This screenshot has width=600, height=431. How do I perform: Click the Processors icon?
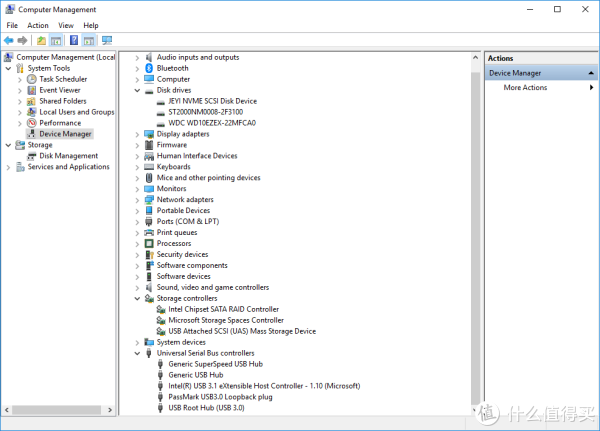tap(149, 243)
